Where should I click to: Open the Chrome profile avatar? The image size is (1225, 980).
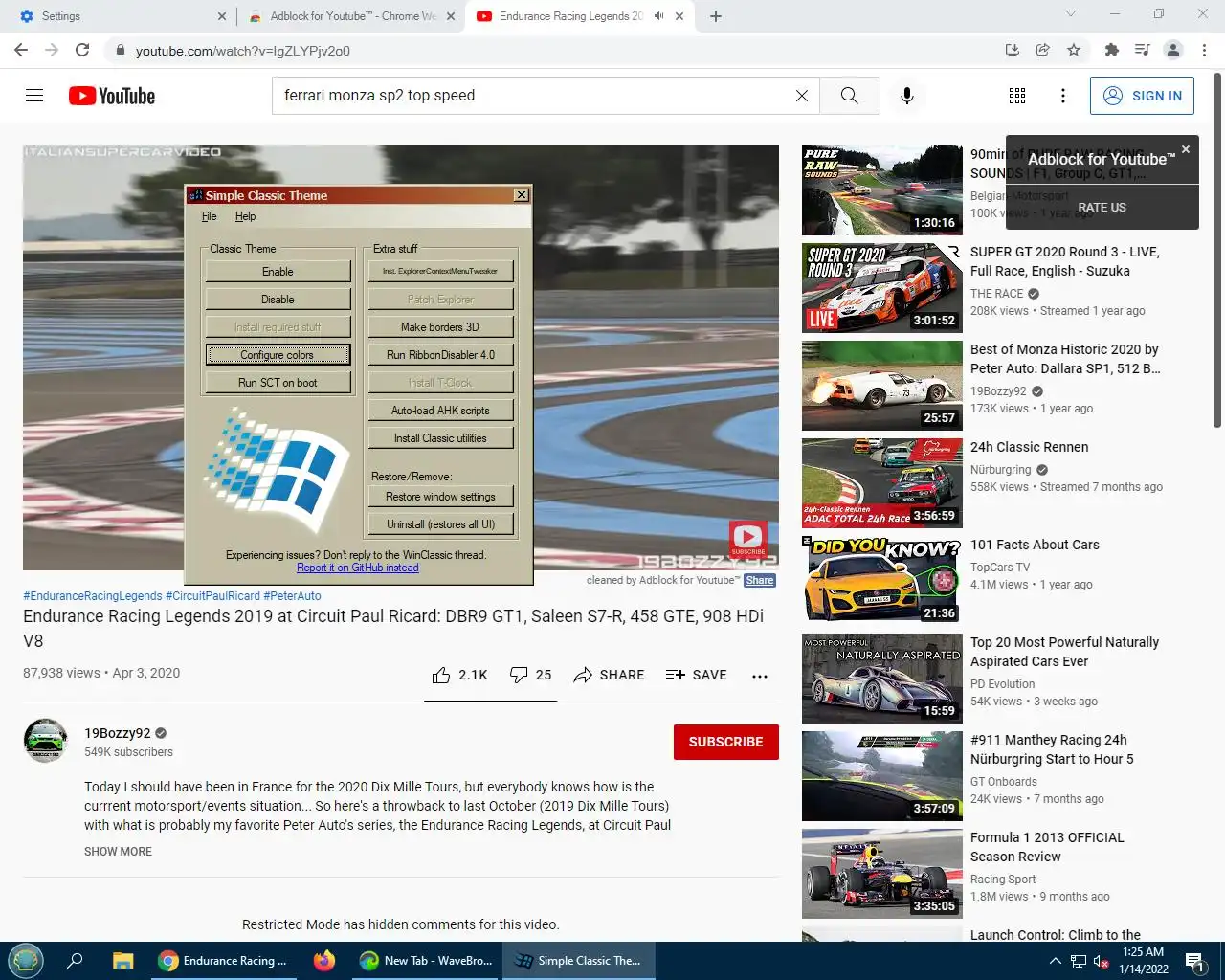tap(1173, 50)
